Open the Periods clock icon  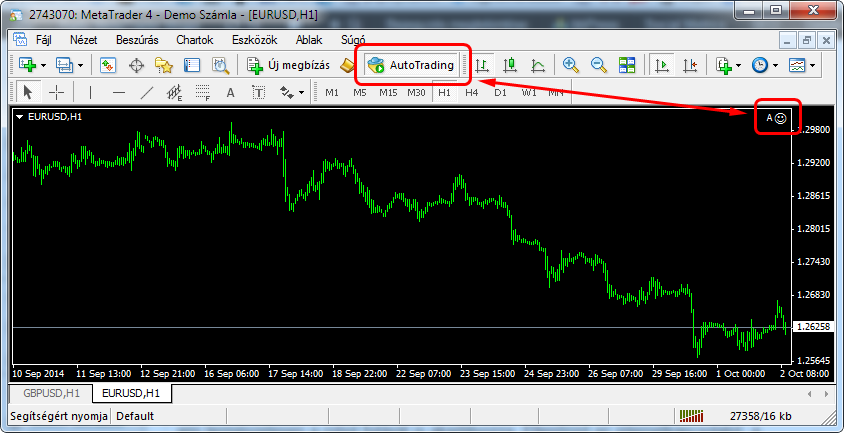[x=760, y=66]
